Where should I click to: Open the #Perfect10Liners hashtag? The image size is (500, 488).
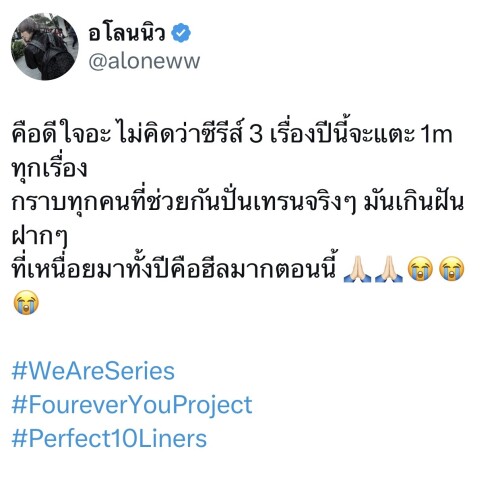(x=109, y=438)
